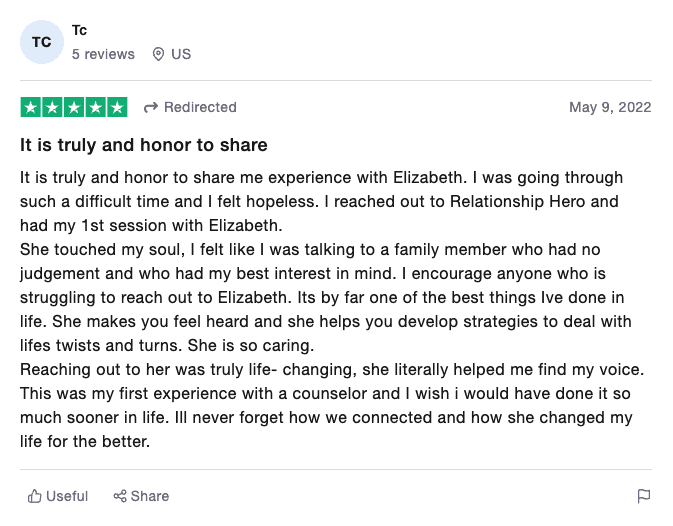Viewport: 673px width, 526px height.
Task: Click the Redirected arrow icon
Action: click(151, 107)
